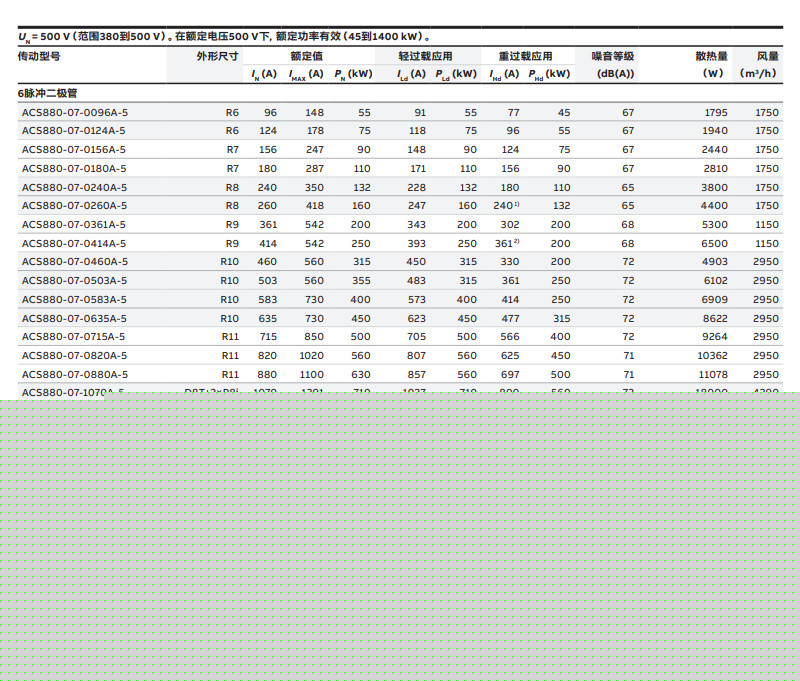This screenshot has height=681, width=800.
Task: Select heat dissipation value 6102
Action: (x=715, y=281)
